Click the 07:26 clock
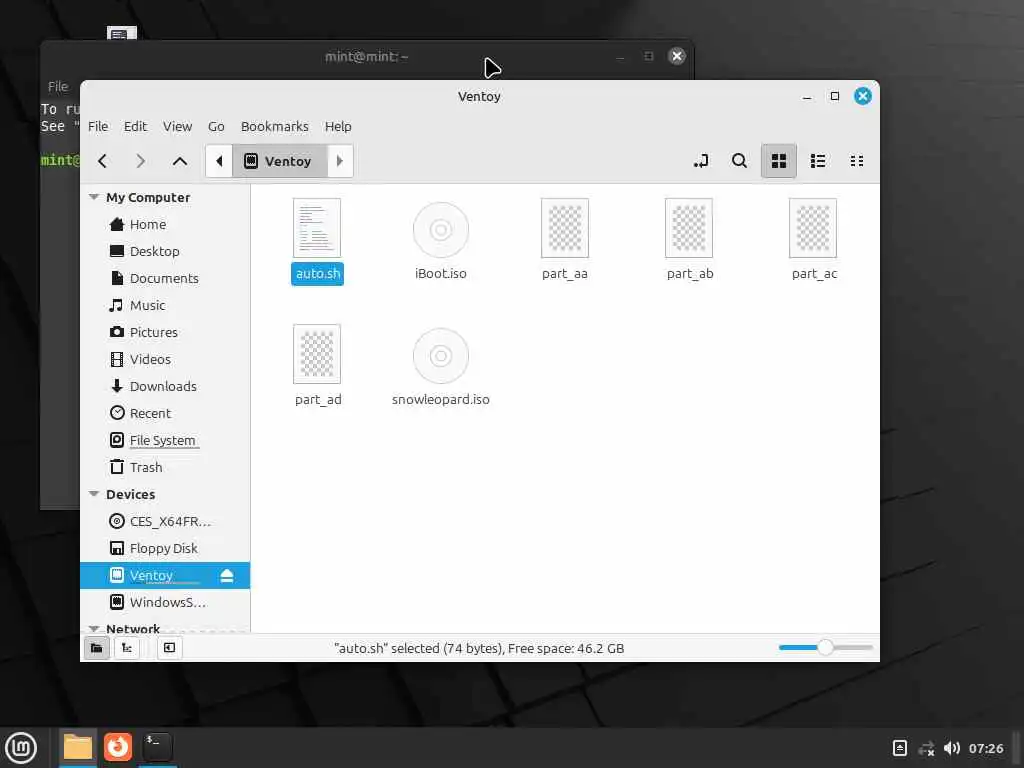The width and height of the screenshot is (1024, 768). (986, 748)
